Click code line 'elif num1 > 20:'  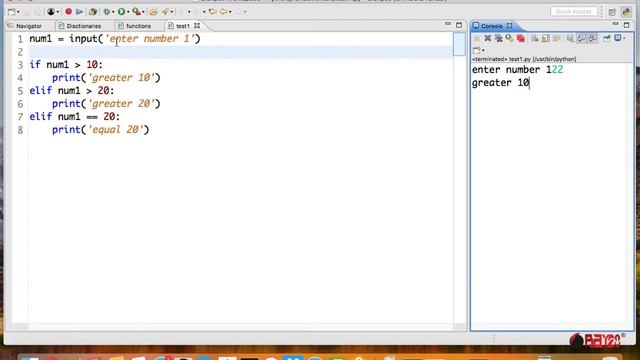[72, 91]
